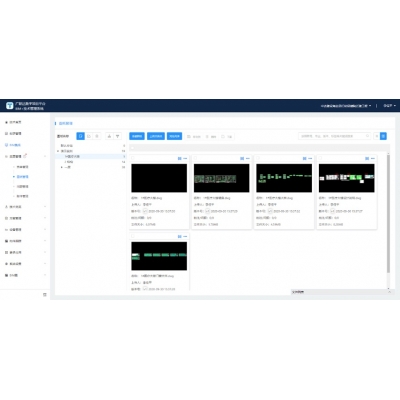The image size is (400, 400).
Task: Select the highlighted blue folder-view icon above the tree
Action: tap(80, 136)
